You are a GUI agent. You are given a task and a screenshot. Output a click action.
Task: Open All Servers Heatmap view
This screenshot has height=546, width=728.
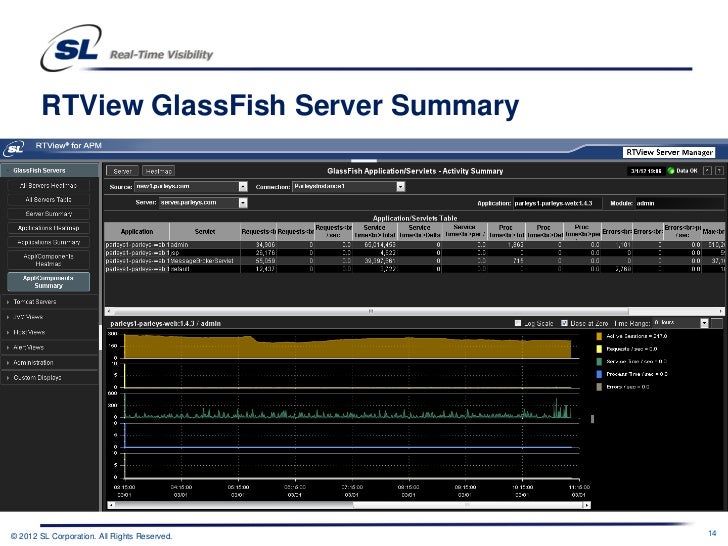tap(48, 185)
